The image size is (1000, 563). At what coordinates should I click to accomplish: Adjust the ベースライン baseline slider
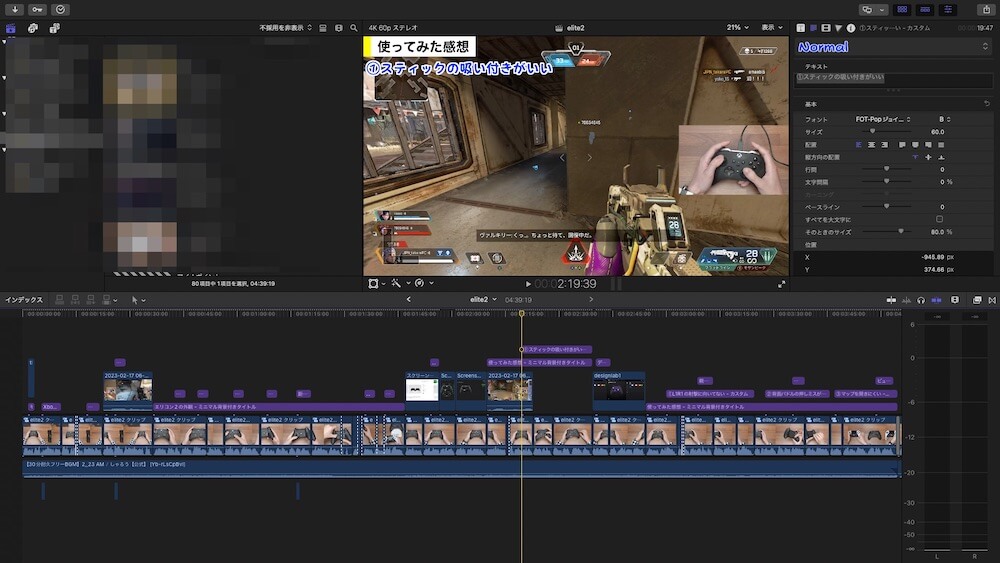[x=886, y=207]
